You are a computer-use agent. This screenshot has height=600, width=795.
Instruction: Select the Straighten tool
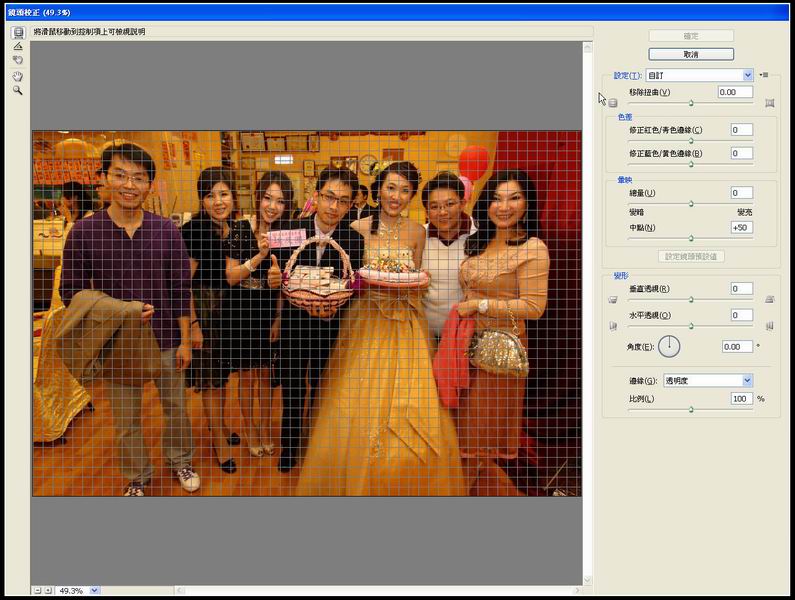[x=18, y=46]
